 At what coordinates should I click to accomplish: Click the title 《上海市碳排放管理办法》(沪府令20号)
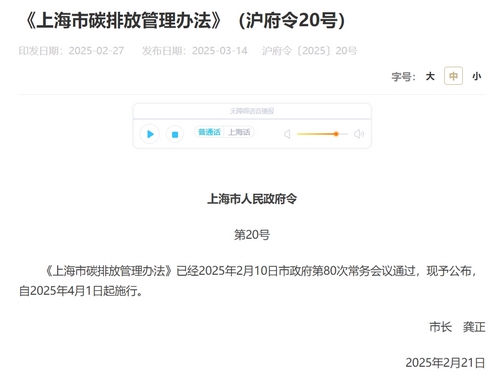click(185, 20)
